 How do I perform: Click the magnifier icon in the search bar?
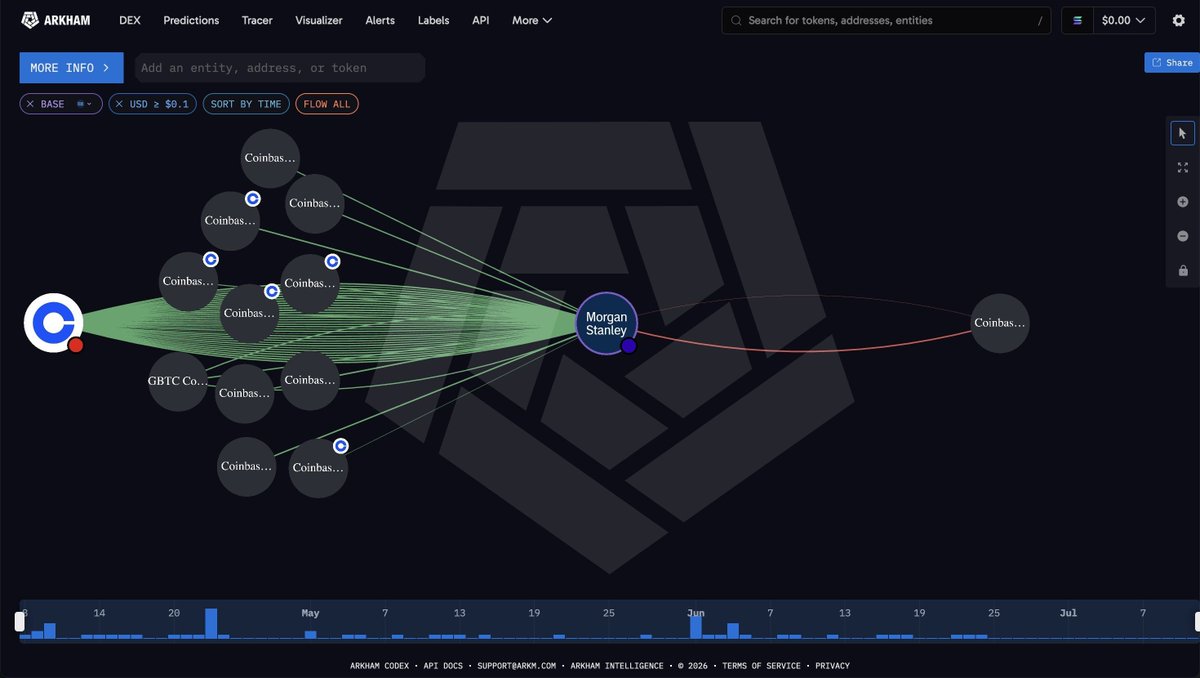tap(737, 20)
